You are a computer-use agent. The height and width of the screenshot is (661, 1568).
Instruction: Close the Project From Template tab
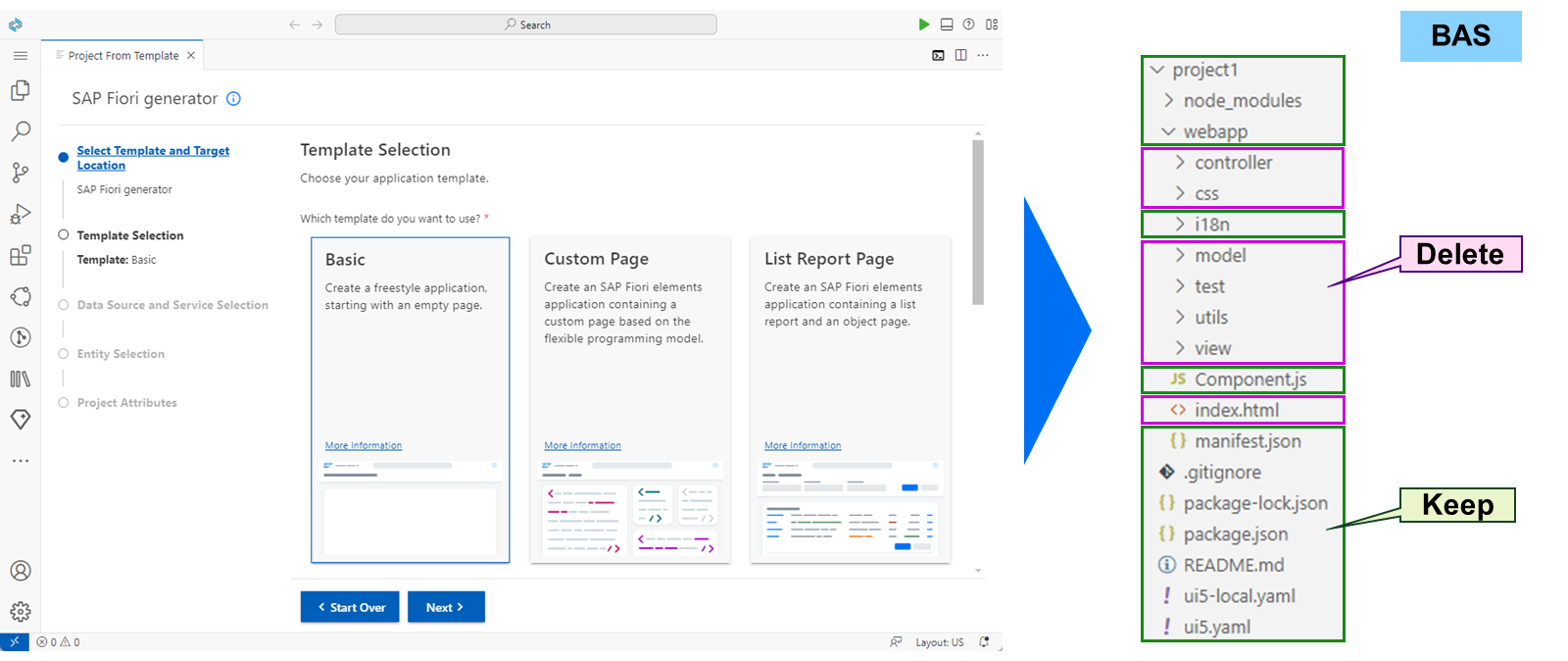point(191,56)
